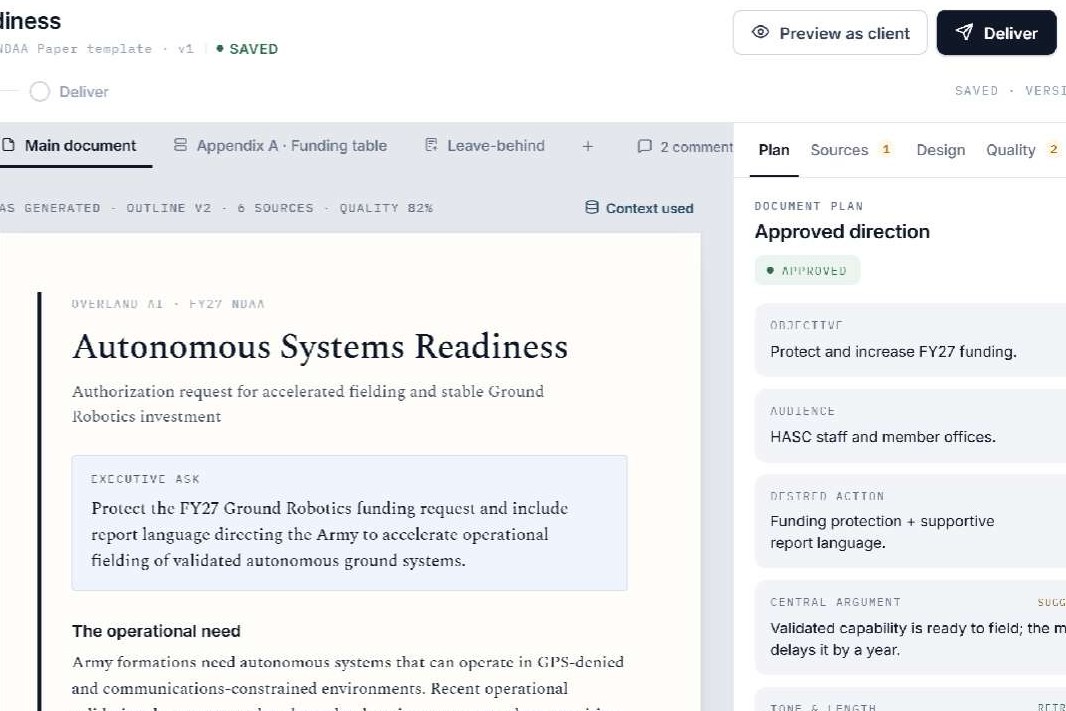This screenshot has width=1066, height=711.
Task: Switch to Appendix A · Funding table tab
Action: click(x=280, y=145)
